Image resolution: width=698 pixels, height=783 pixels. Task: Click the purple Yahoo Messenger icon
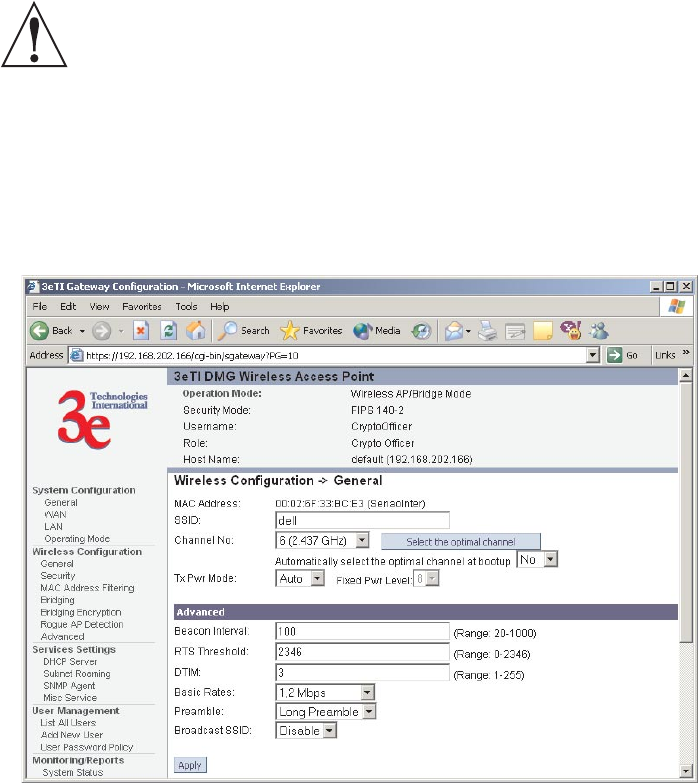pos(571,331)
